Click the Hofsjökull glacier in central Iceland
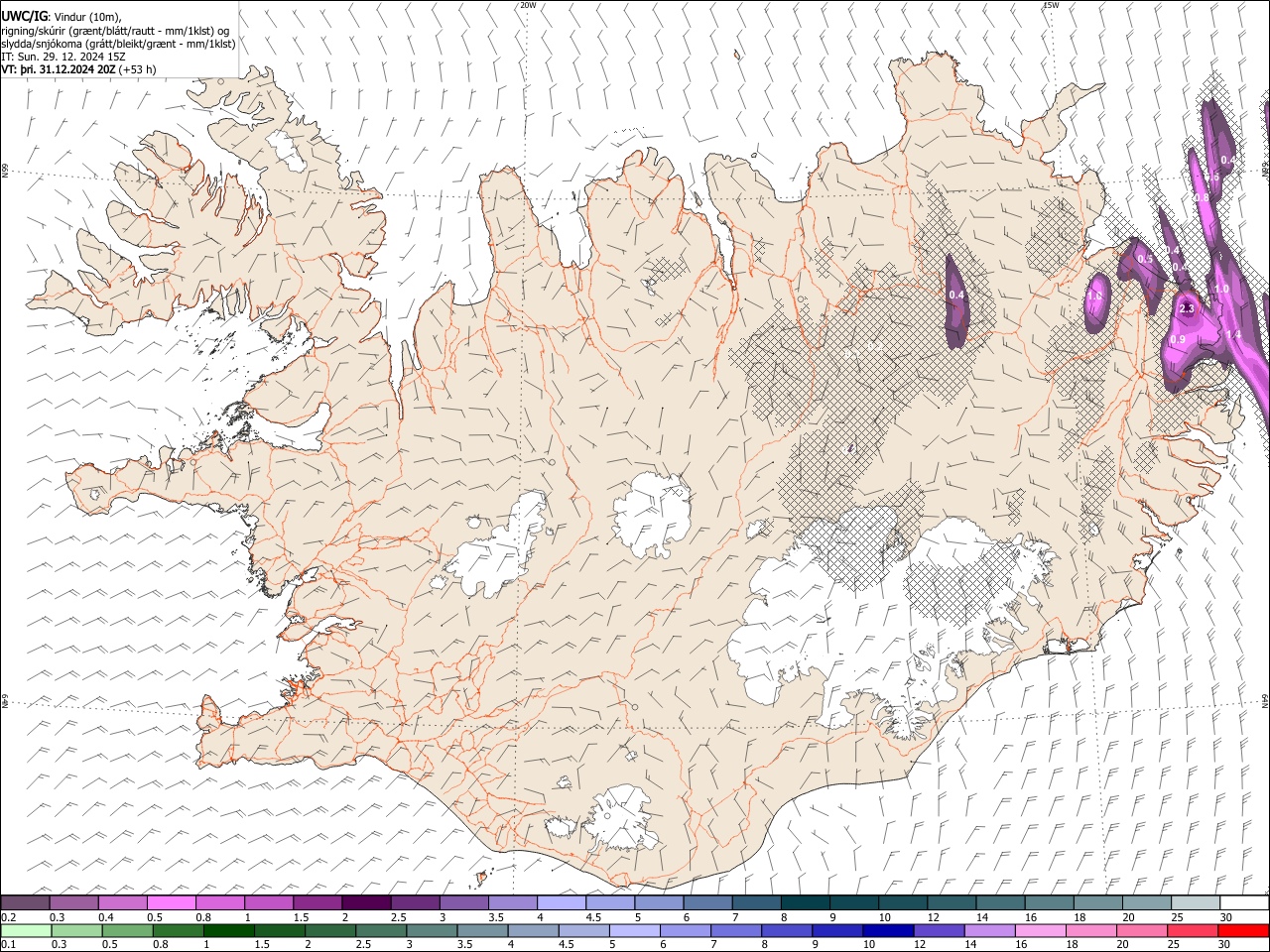The height and width of the screenshot is (952, 1270). [x=652, y=514]
